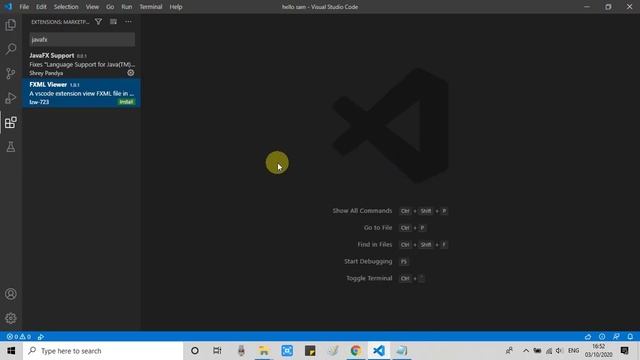Select the Extensions view icon
640x360 pixels.
[x=11, y=122]
